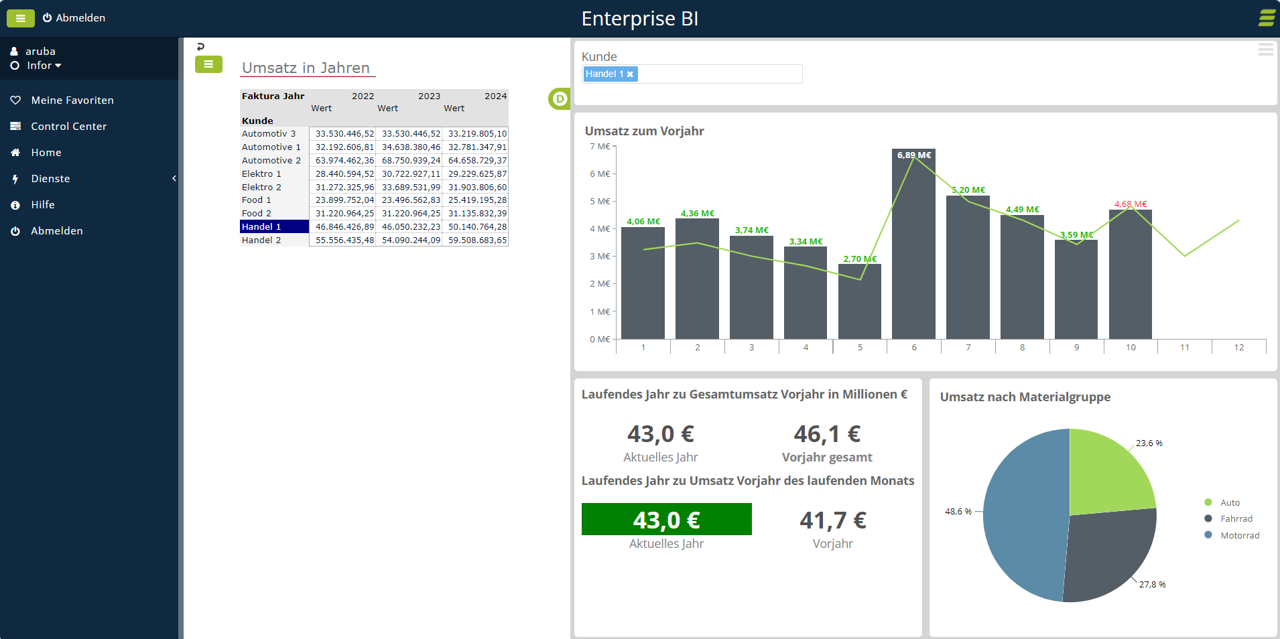Open the green report menu button beside Umsatz in Jahren
This screenshot has width=1280, height=639.
[208, 64]
